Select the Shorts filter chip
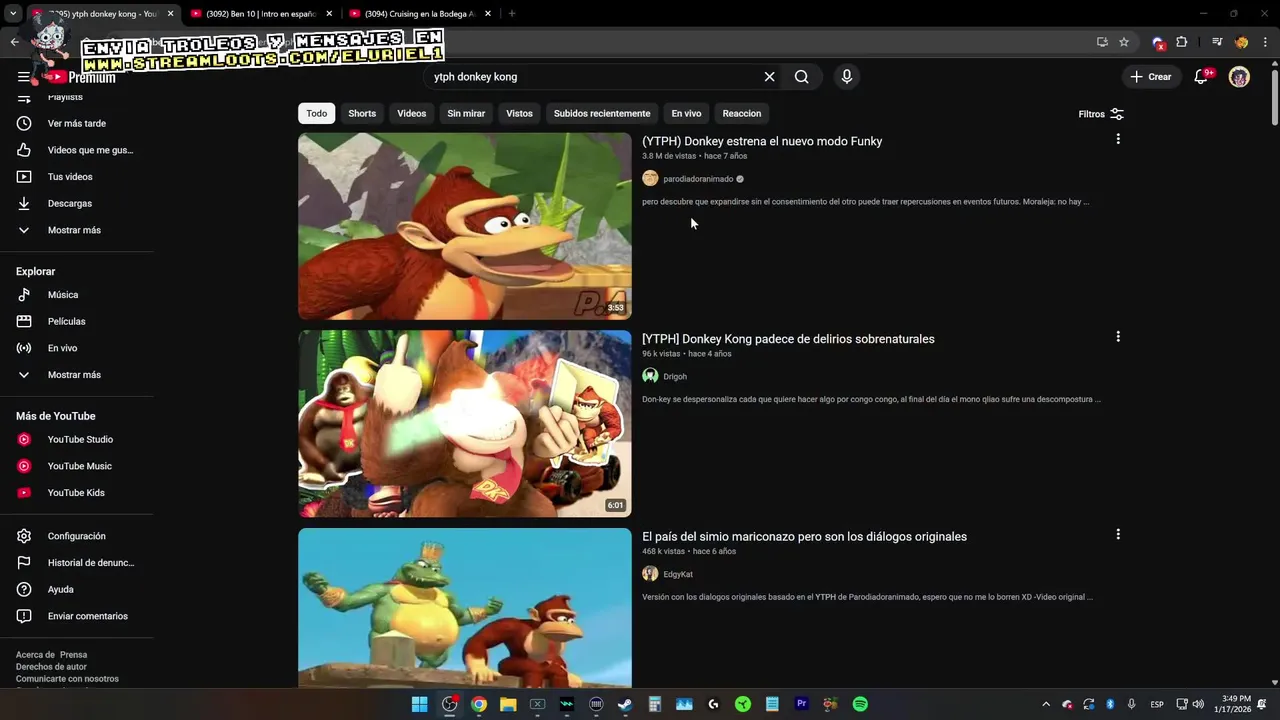Viewport: 1280px width, 720px height. [362, 114]
